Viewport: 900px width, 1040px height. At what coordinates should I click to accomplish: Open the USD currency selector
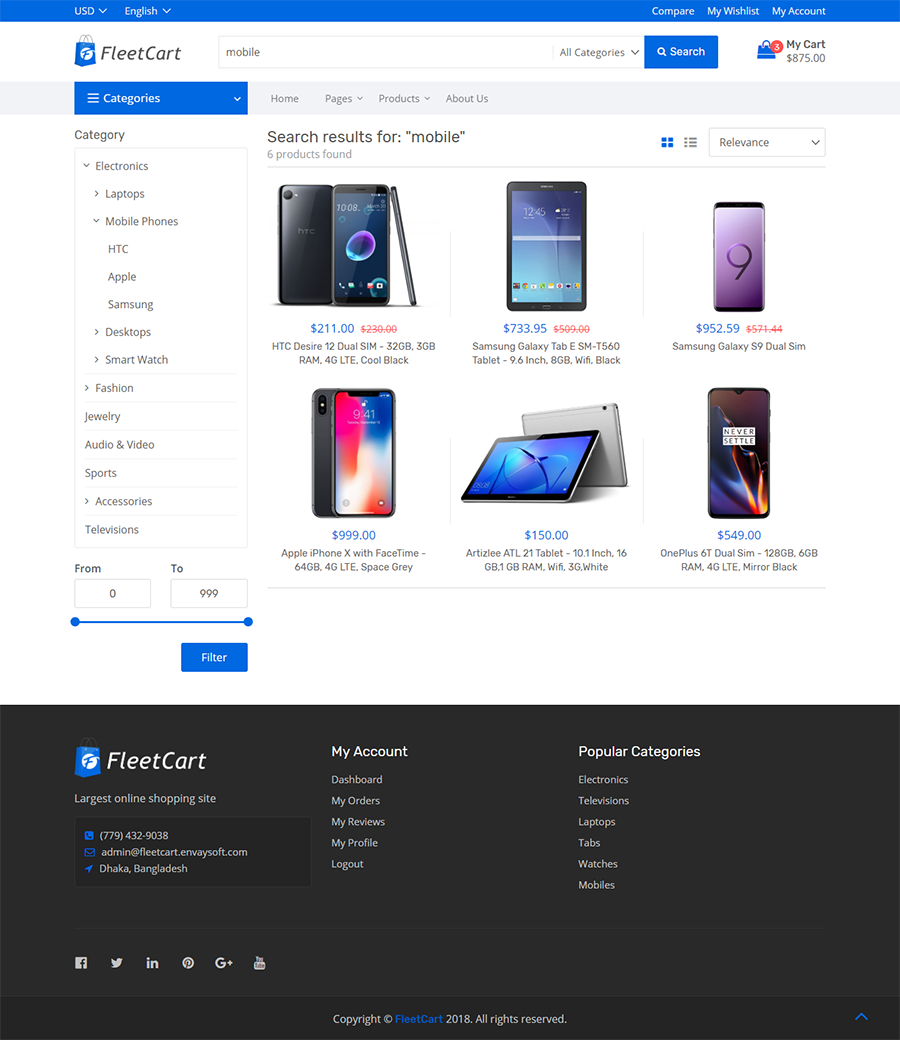click(90, 11)
